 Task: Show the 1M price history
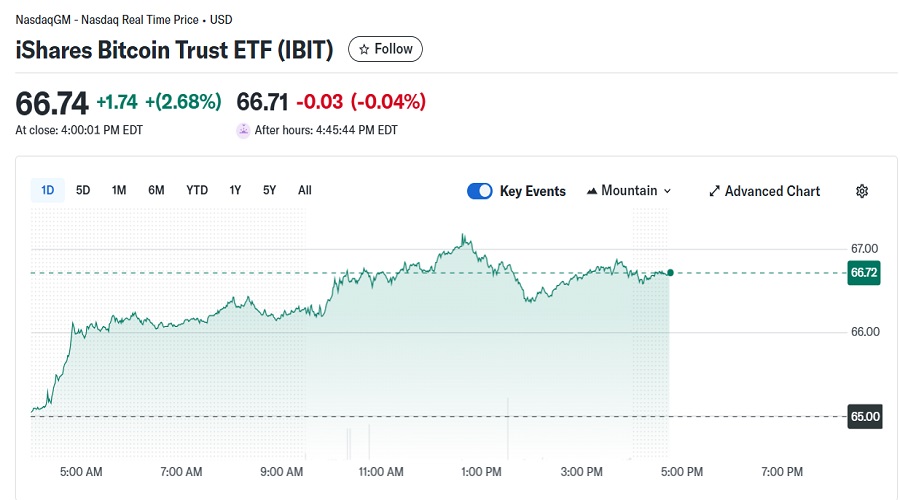(x=119, y=190)
